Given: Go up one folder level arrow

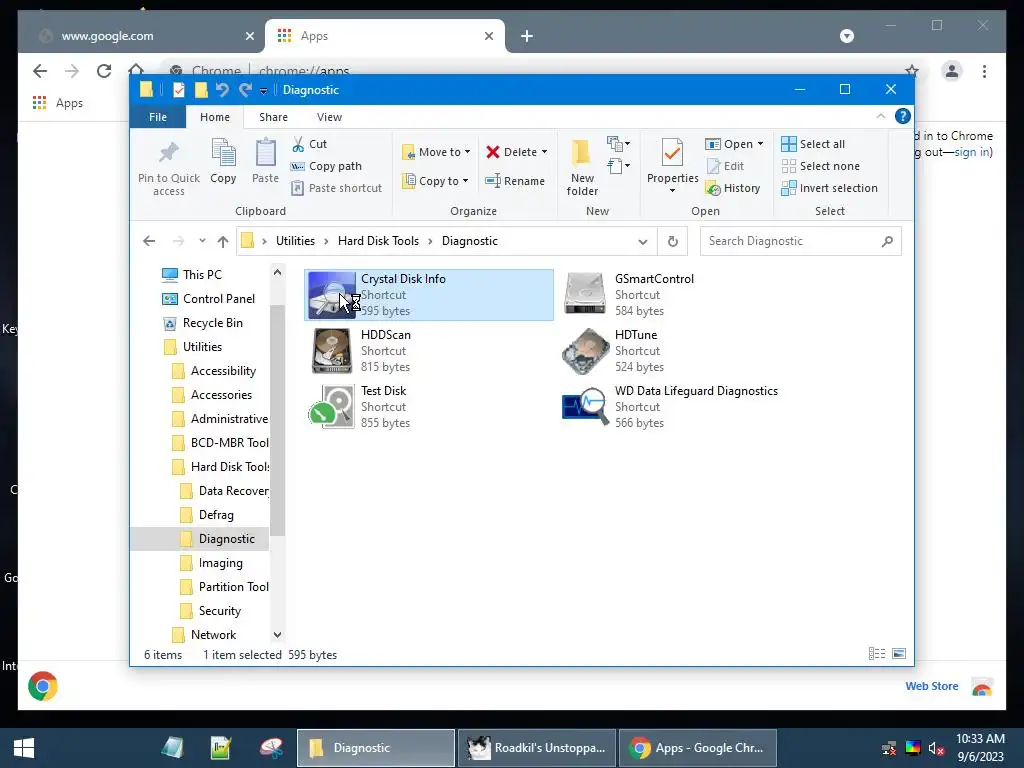Looking at the screenshot, I should 223,242.
